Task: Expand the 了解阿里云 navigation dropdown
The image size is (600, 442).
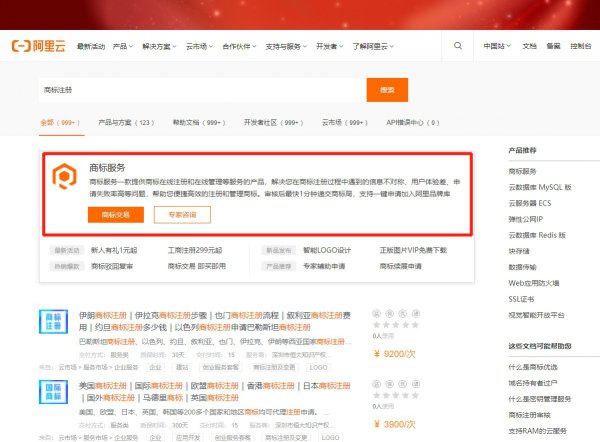Action: click(373, 46)
